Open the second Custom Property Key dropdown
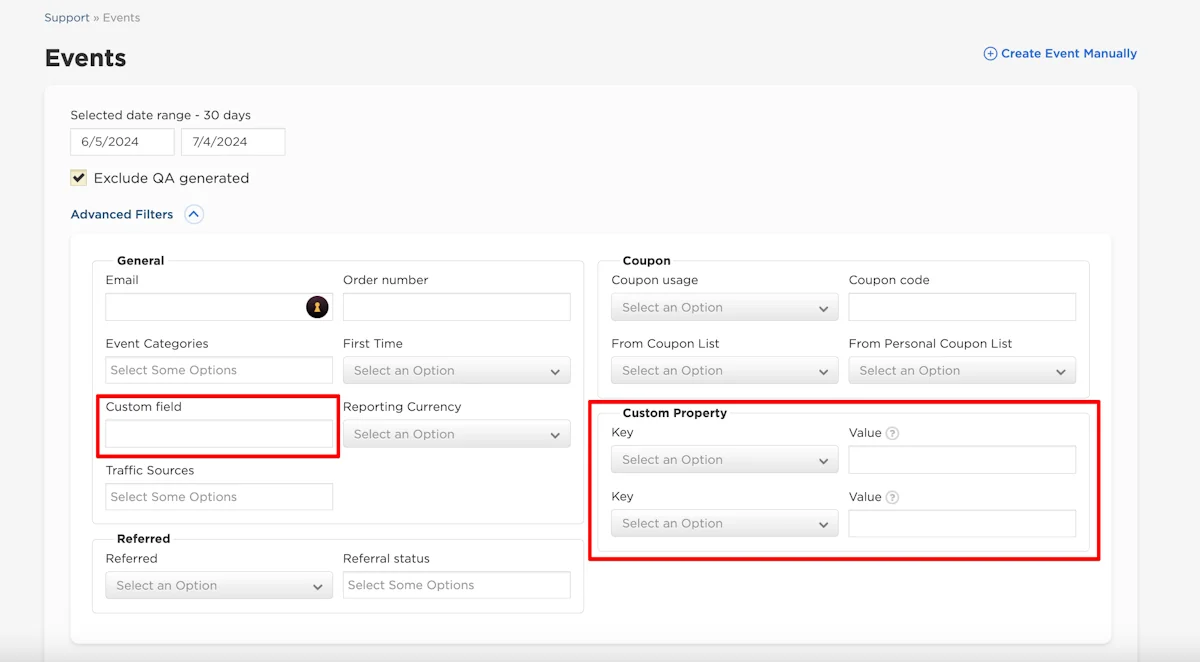The image size is (1200, 662). click(725, 523)
